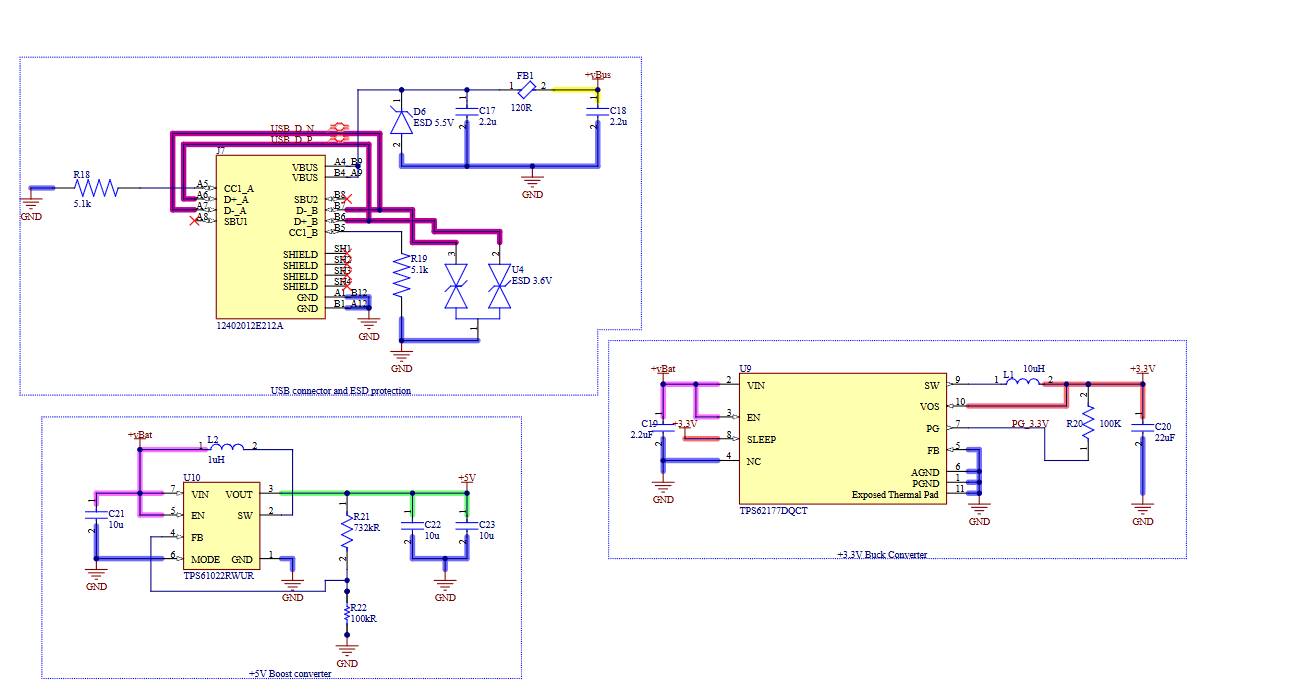Image resolution: width=1293 pixels, height=697 pixels.
Task: Click the '+3.3V Buck Converter' caption
Action: 882,554
